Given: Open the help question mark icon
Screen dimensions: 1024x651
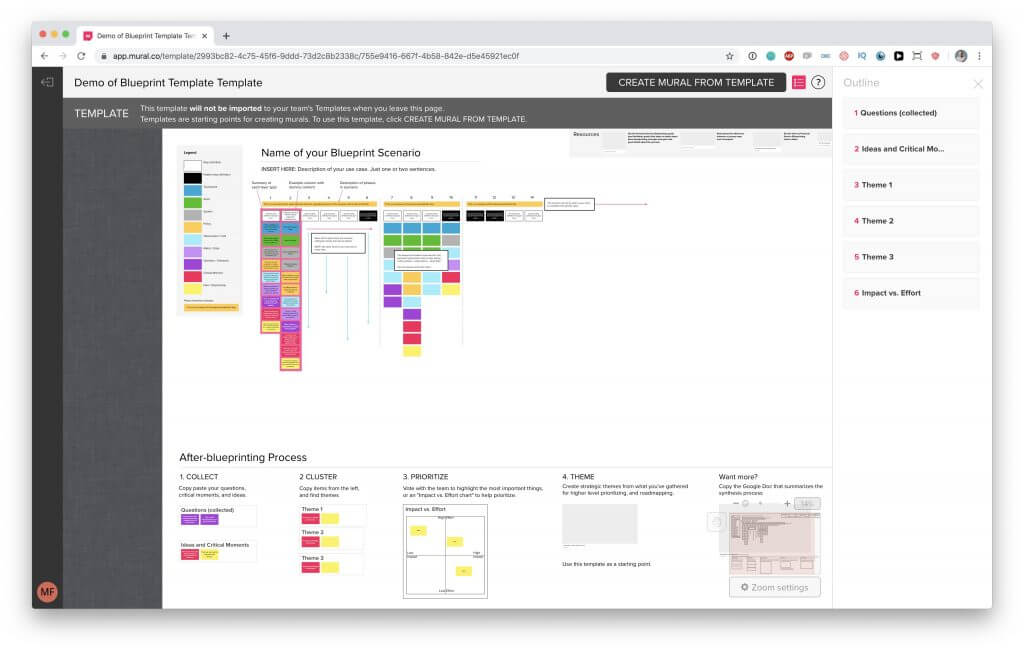Looking at the screenshot, I should [x=818, y=83].
